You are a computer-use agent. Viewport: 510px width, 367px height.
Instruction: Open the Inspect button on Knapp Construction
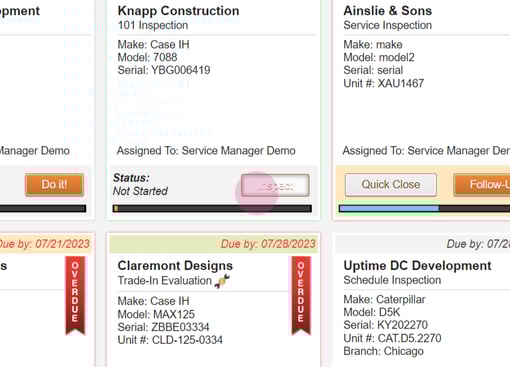[x=275, y=185]
